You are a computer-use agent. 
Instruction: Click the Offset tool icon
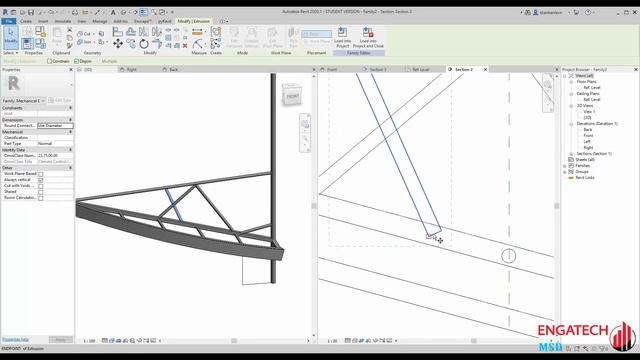(131, 31)
